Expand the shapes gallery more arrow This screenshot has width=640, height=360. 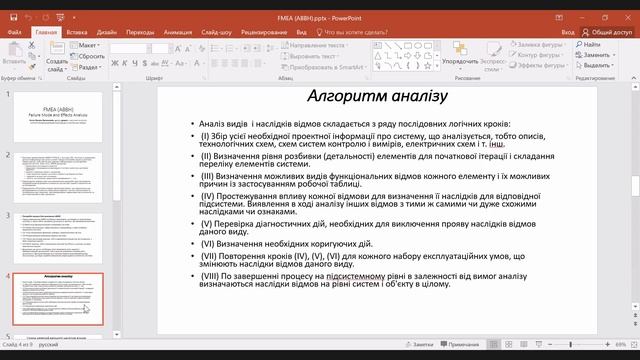coord(437,66)
